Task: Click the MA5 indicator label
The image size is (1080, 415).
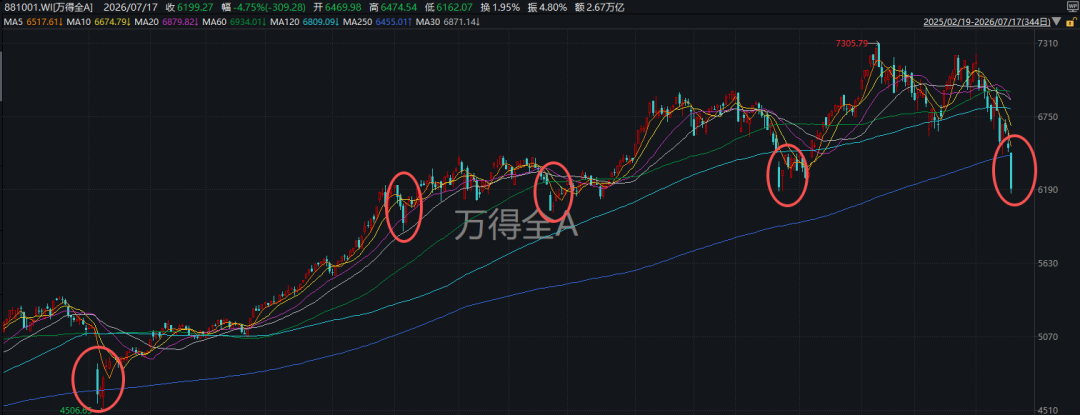Action: coord(13,23)
